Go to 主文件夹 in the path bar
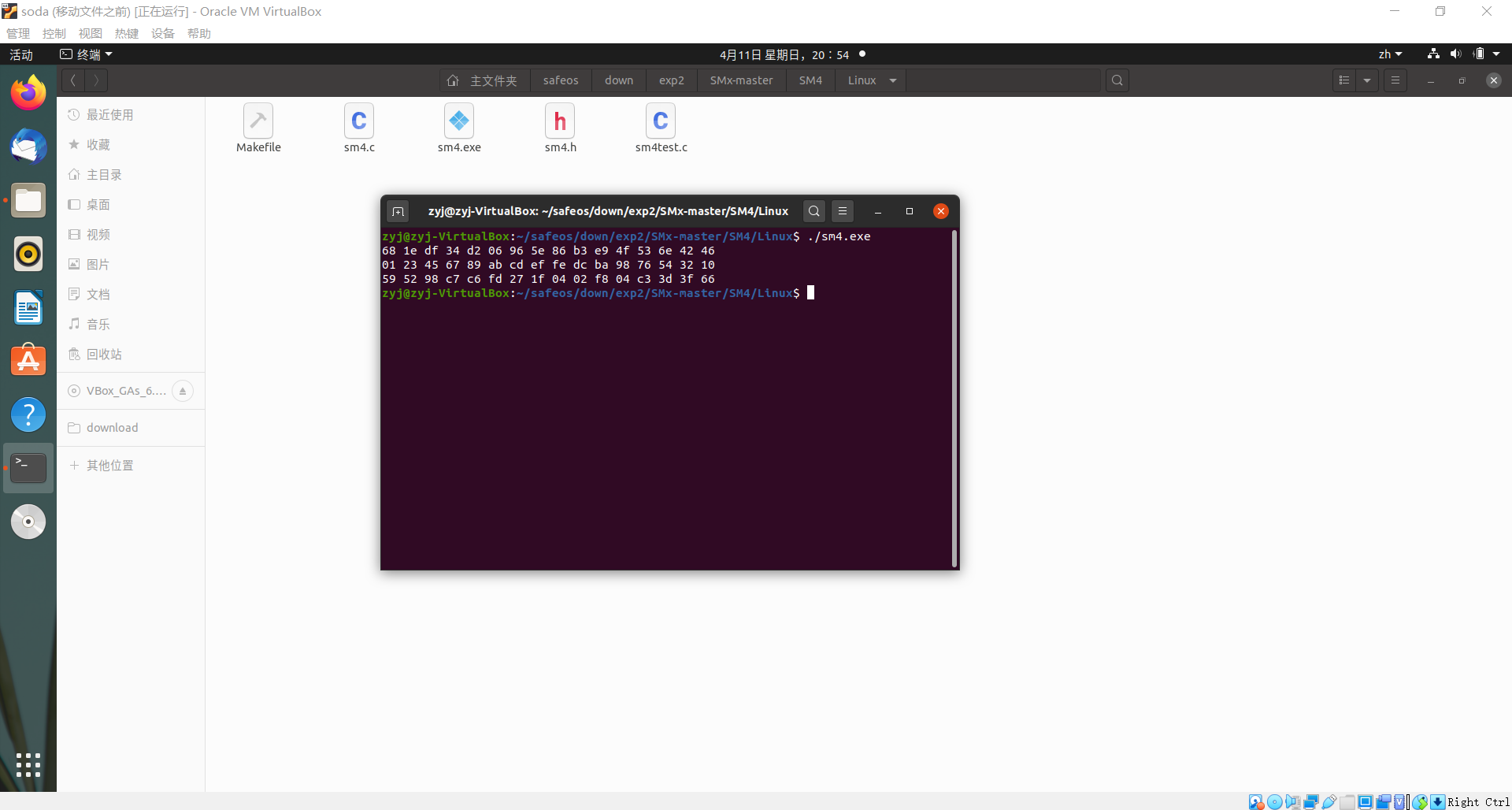Viewport: 1512px width, 810px height. coord(484,80)
